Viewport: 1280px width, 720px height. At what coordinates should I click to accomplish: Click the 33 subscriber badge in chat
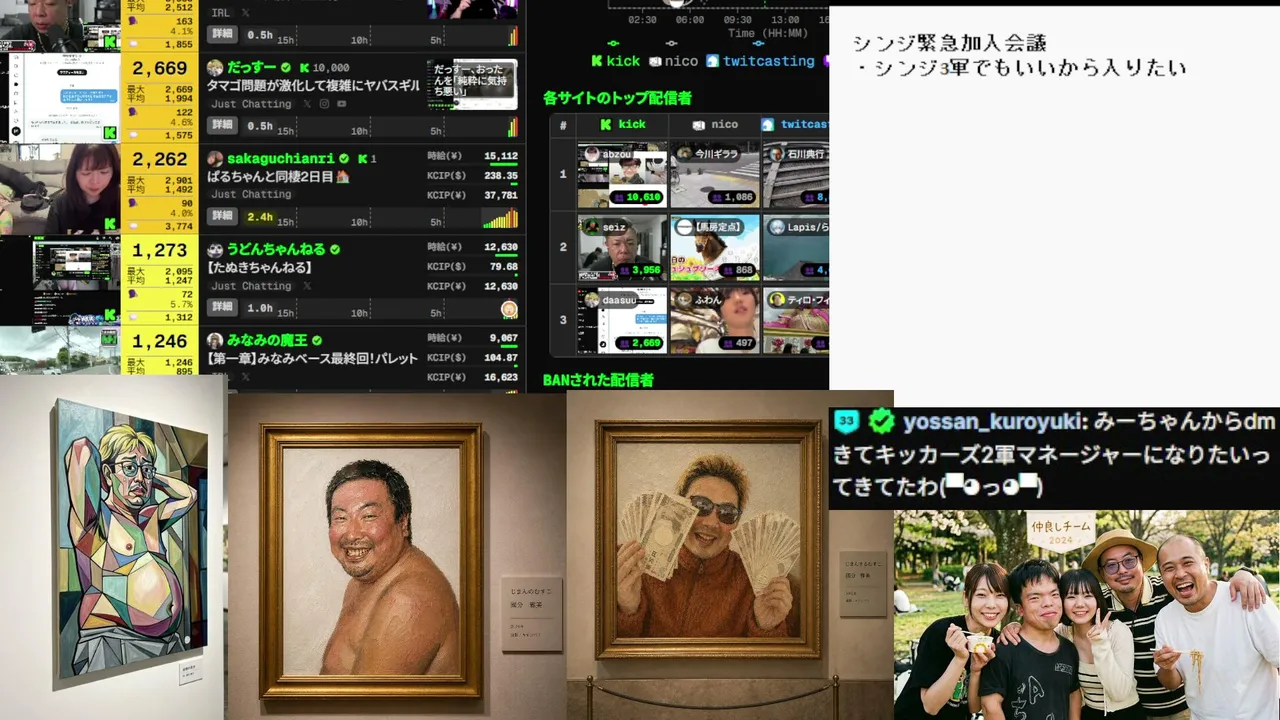point(846,421)
